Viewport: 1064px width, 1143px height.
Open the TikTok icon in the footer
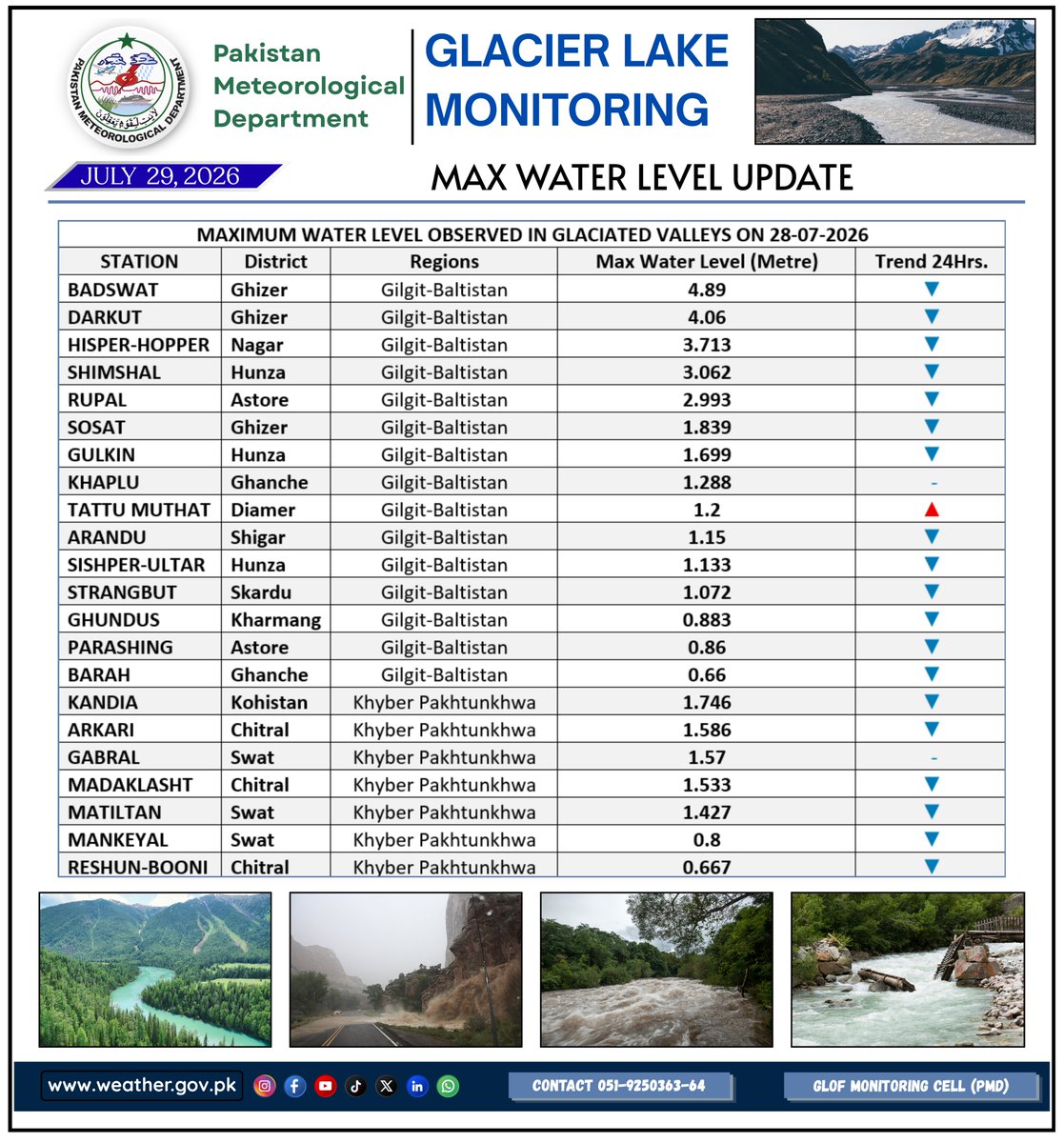(356, 1086)
